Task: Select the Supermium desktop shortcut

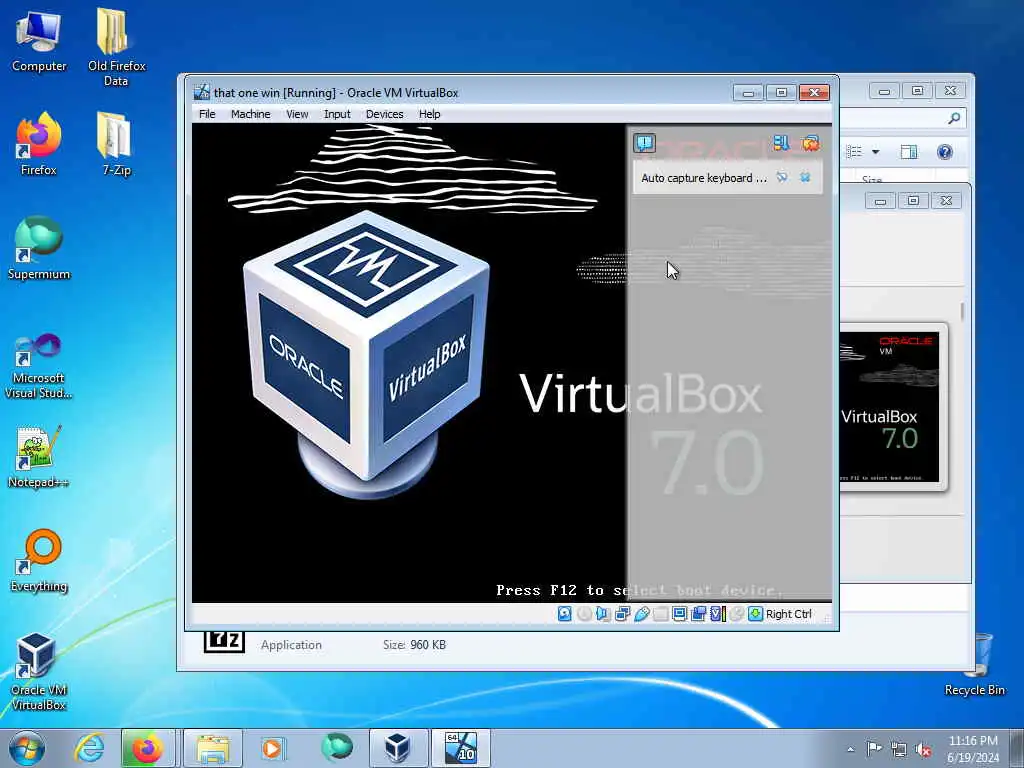Action: (x=39, y=248)
